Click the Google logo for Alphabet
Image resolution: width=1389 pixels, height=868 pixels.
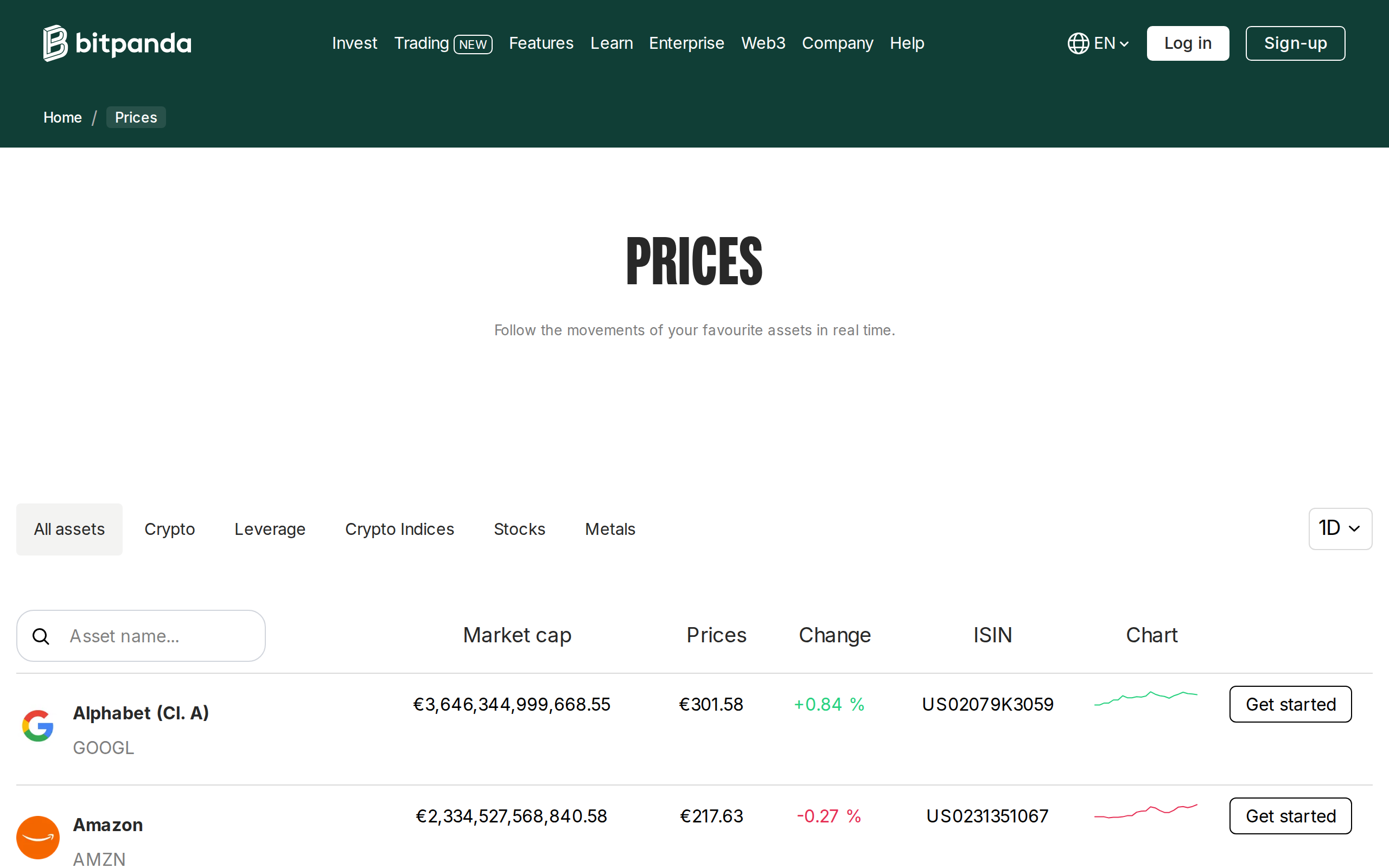pyautogui.click(x=38, y=726)
